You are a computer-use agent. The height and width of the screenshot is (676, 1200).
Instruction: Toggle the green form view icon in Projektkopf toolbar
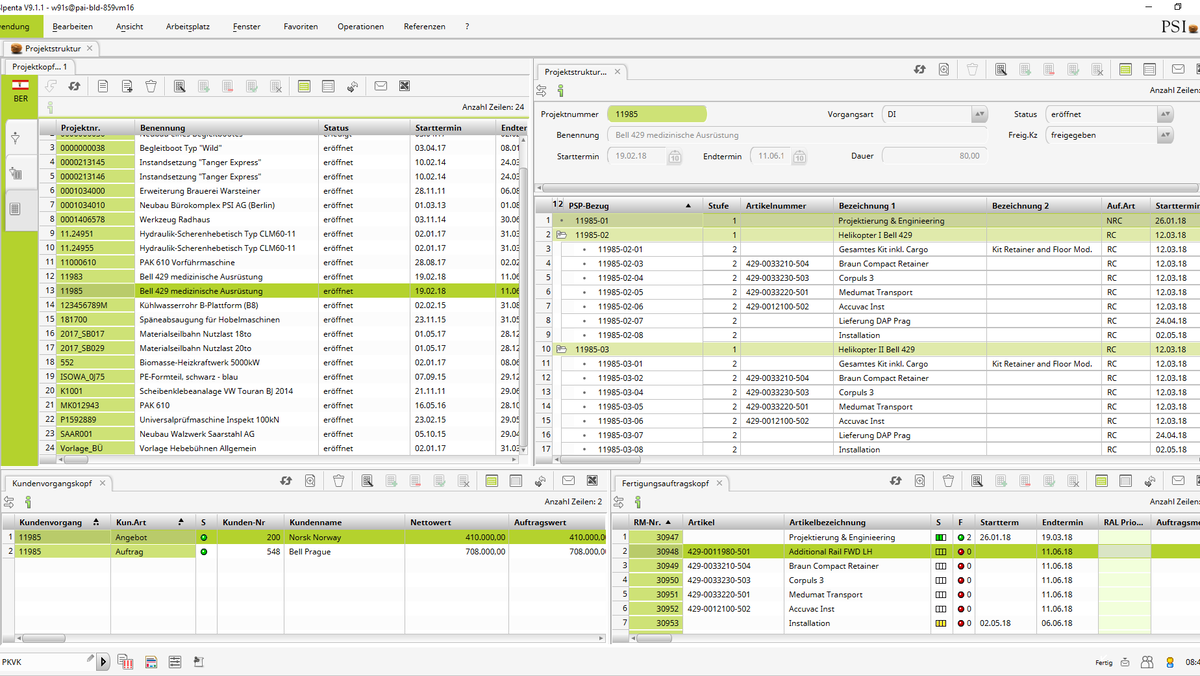pos(304,86)
